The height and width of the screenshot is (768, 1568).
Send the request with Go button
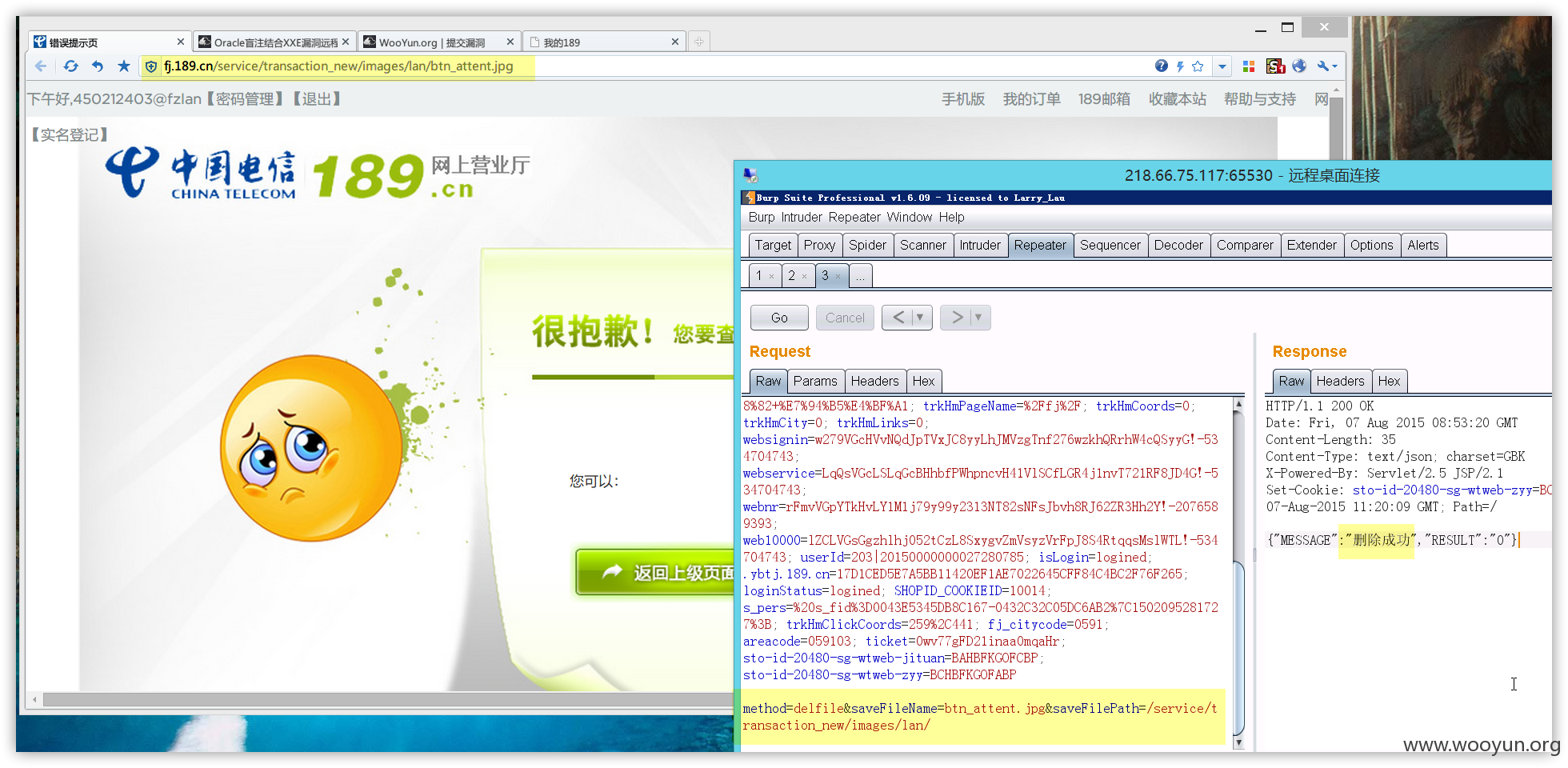[x=779, y=318]
